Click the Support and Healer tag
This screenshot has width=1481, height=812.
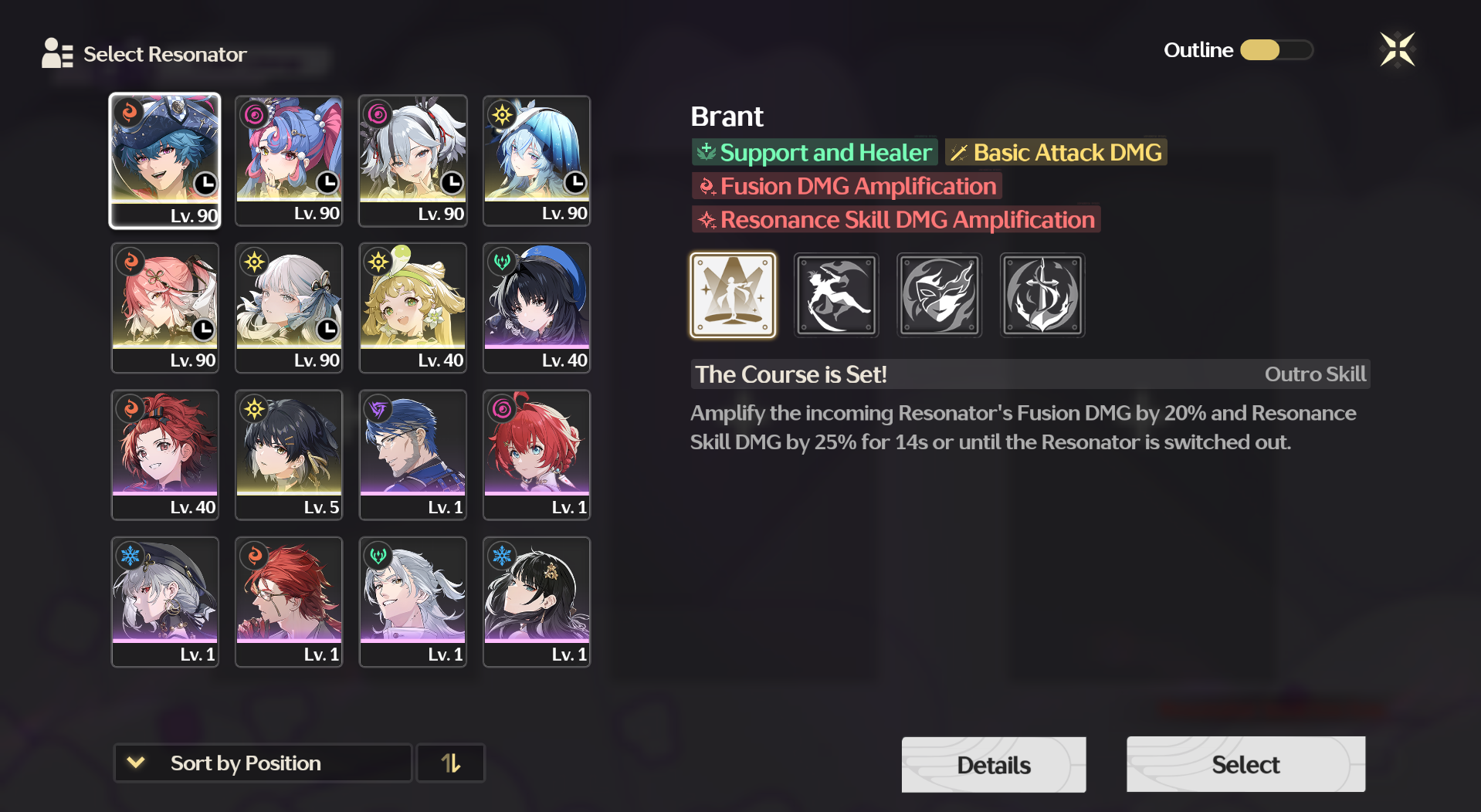pyautogui.click(x=815, y=152)
